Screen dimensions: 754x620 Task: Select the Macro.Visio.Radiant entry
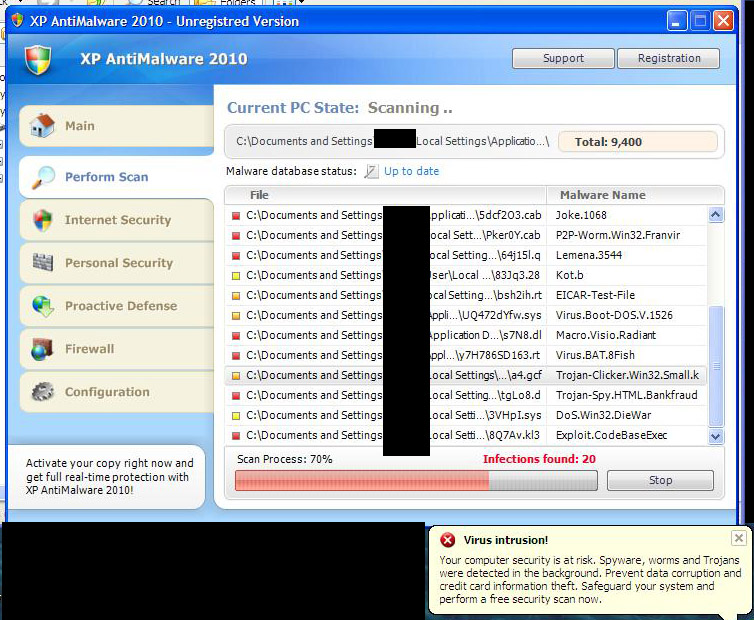(606, 335)
